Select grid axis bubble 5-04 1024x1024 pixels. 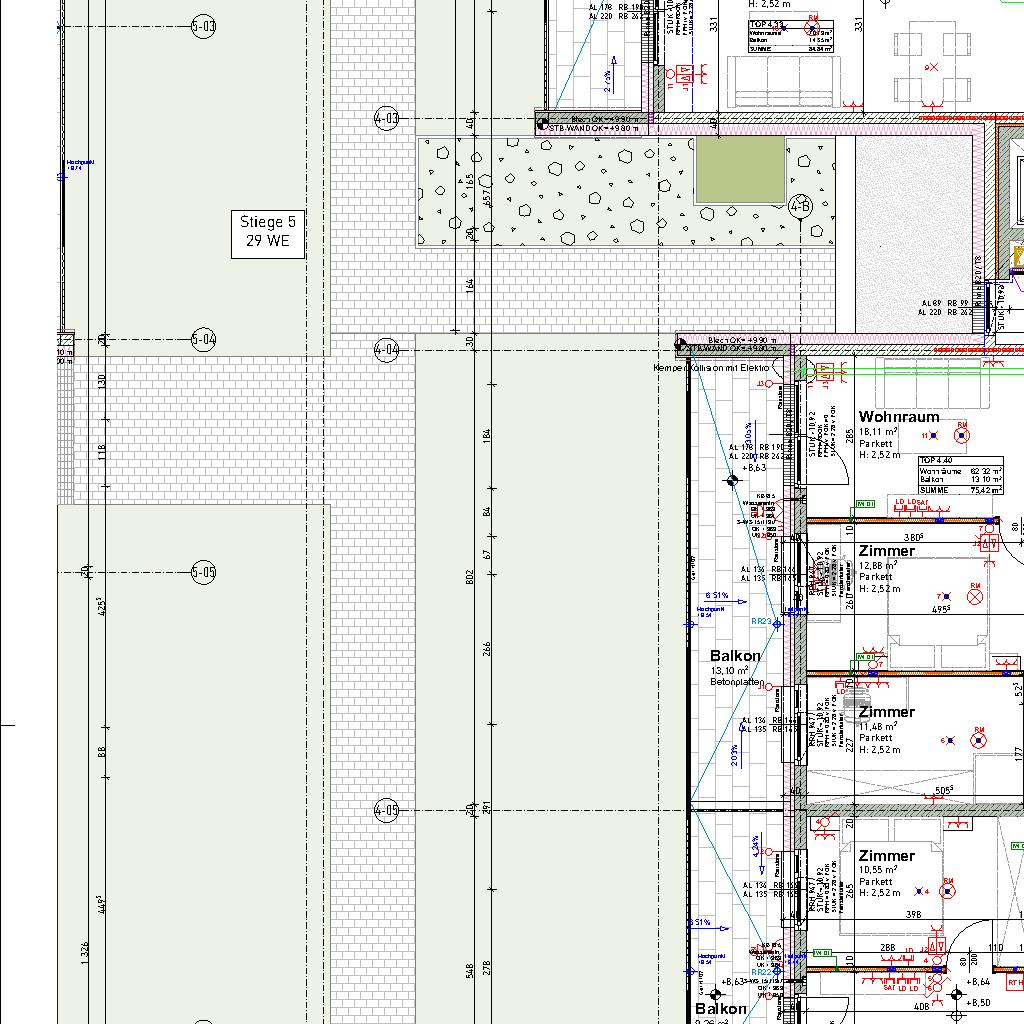point(203,340)
